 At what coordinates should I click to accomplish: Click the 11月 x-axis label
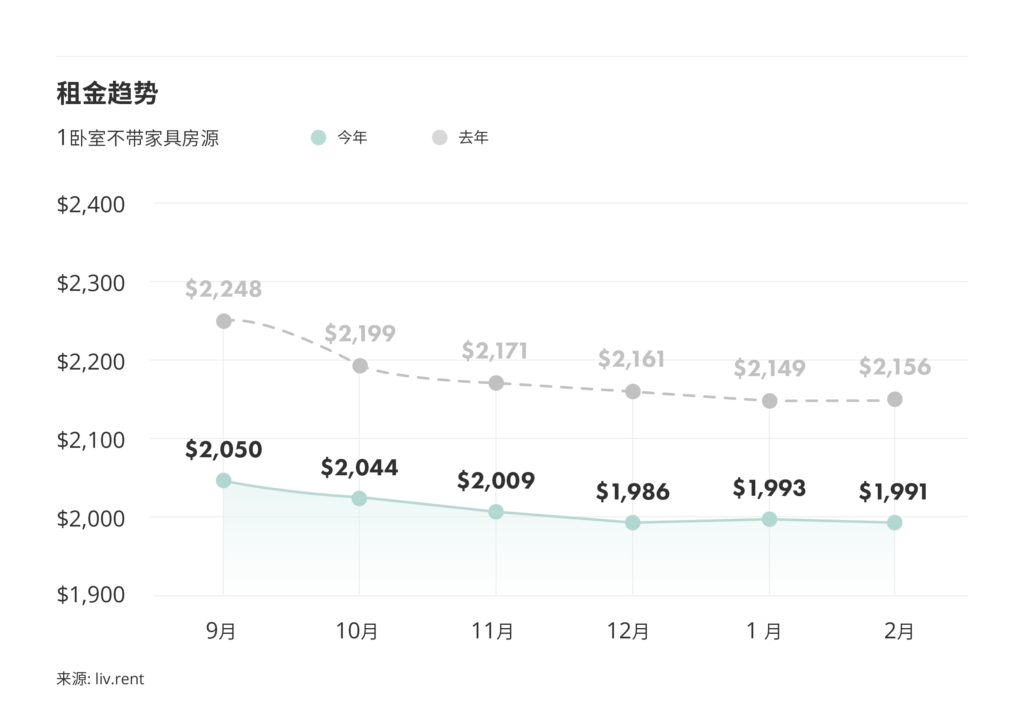(496, 632)
